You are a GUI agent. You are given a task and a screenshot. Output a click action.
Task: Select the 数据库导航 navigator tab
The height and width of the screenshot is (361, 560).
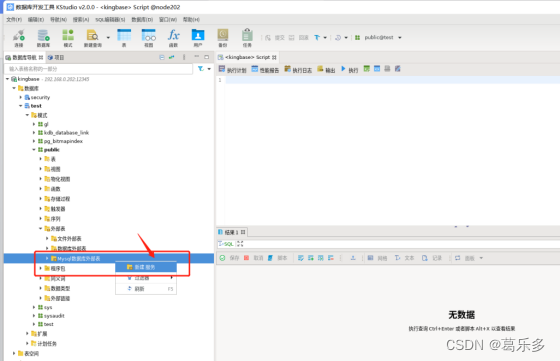click(24, 57)
